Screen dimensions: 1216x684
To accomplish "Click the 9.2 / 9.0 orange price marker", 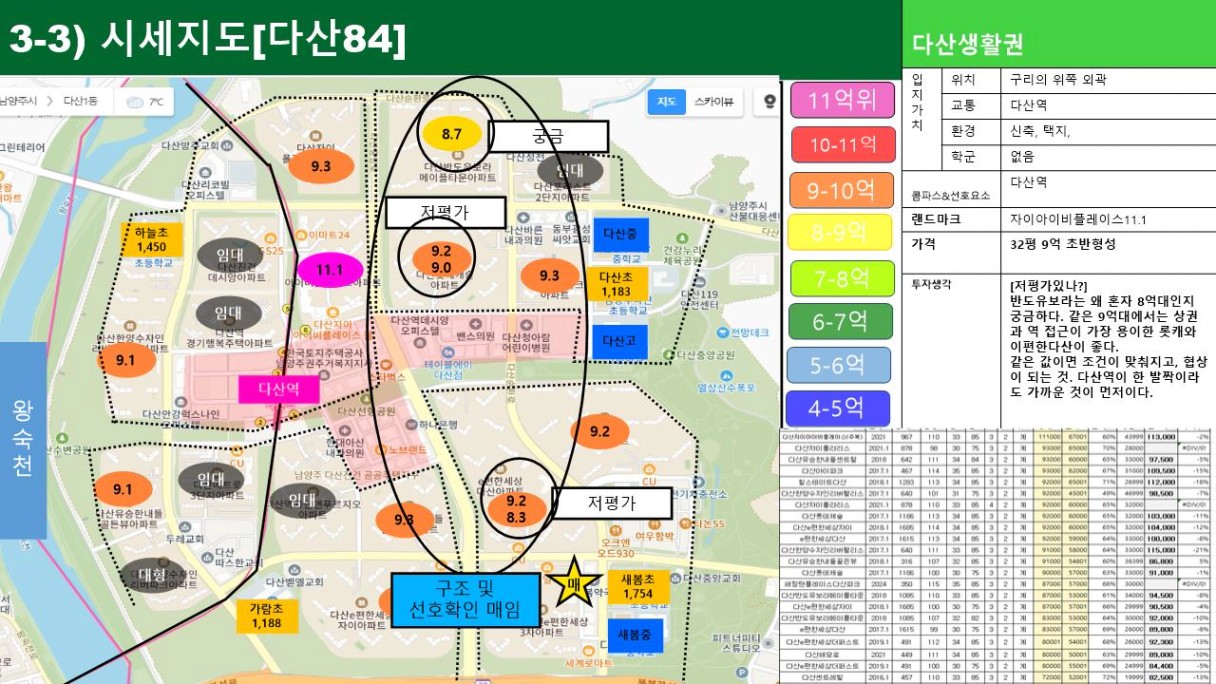I will tap(441, 259).
